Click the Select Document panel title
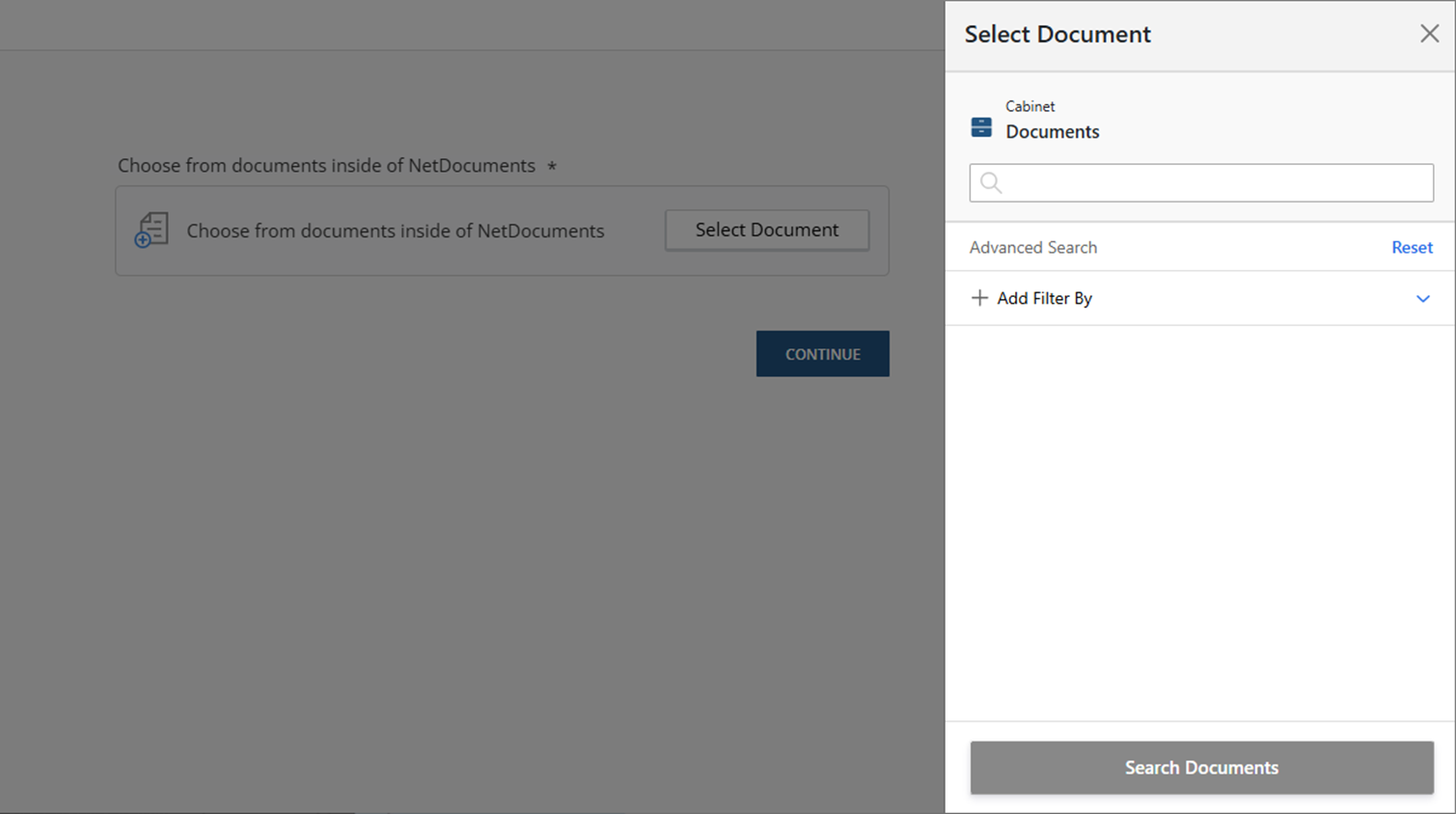Screen dimensions: 1456x814 [x=1058, y=35]
